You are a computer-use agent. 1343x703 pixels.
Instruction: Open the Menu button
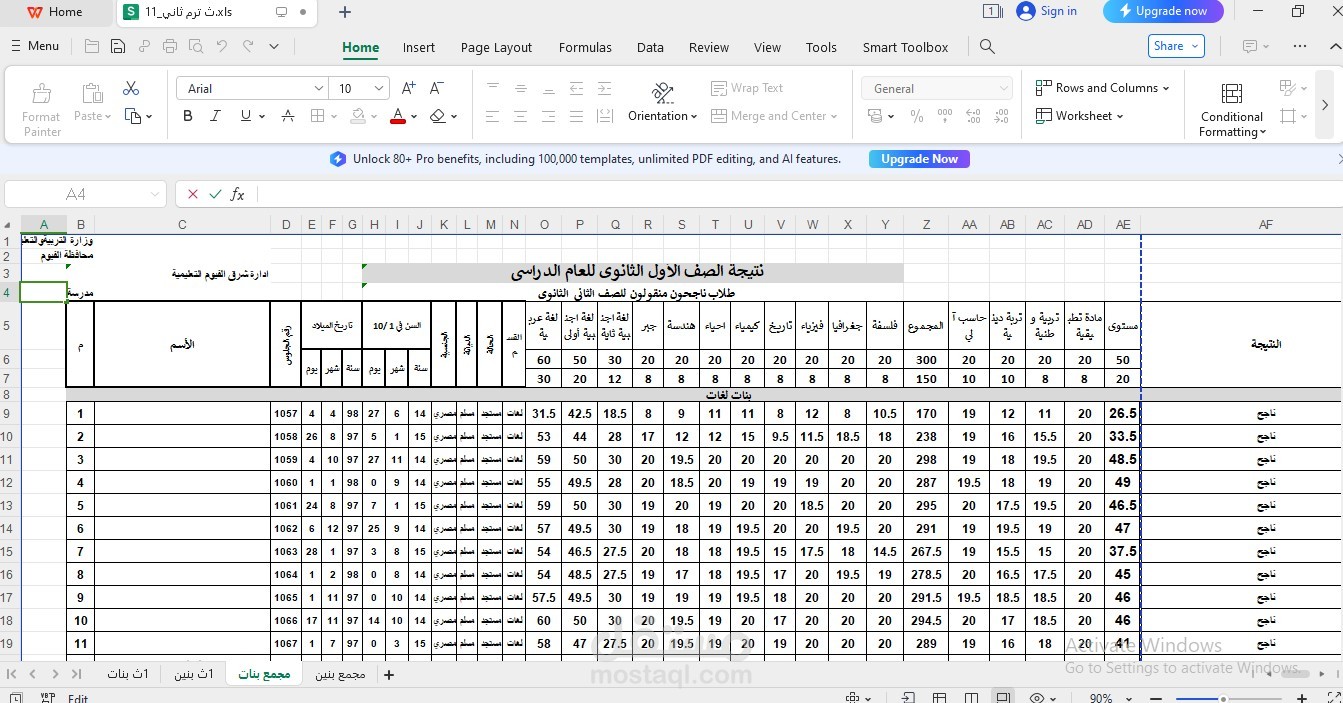[34, 46]
